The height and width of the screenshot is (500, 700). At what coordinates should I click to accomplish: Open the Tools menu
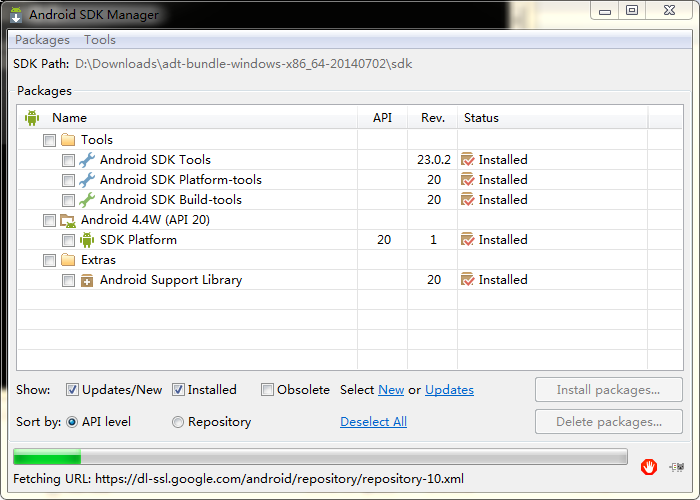(100, 40)
